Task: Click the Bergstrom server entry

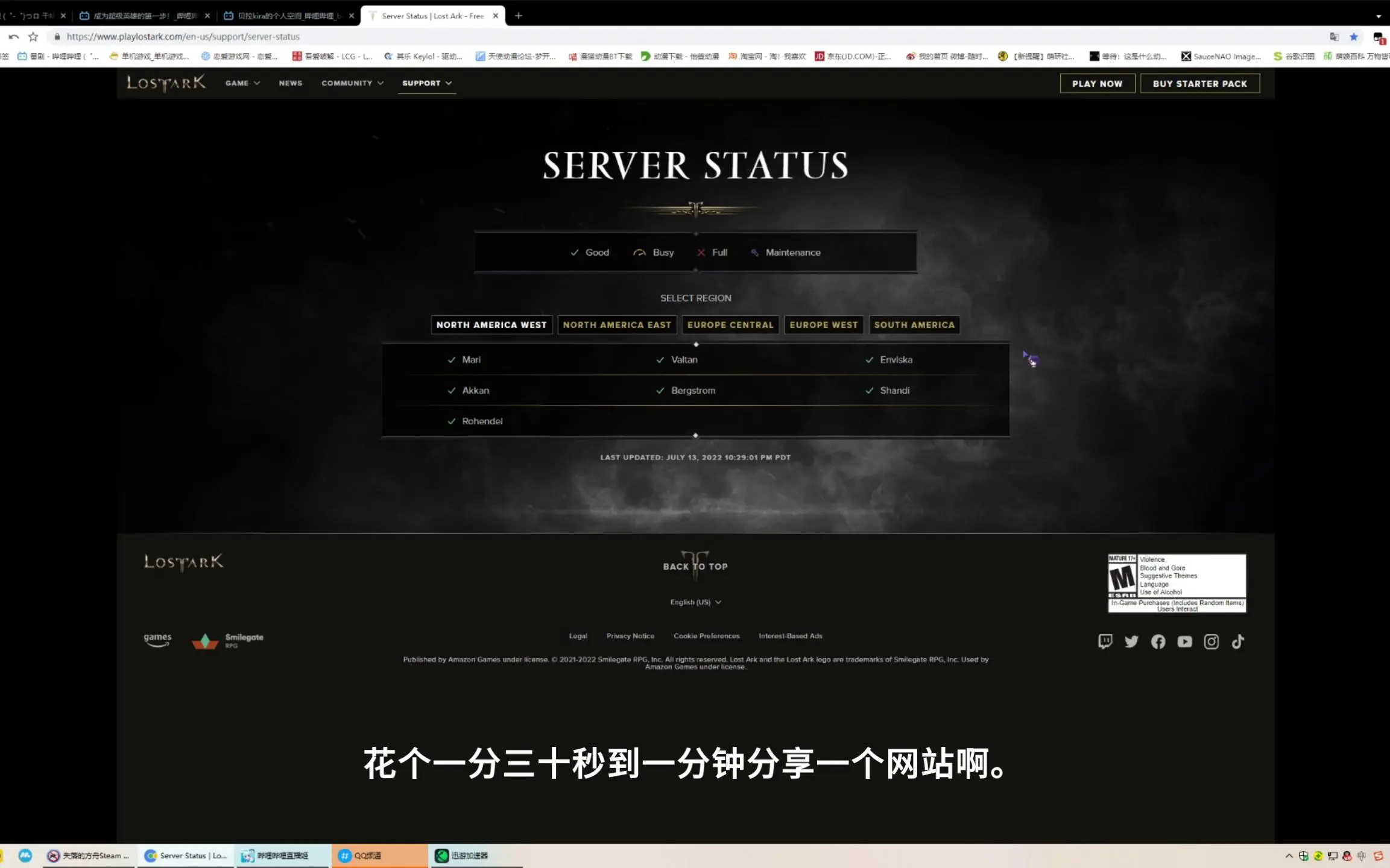Action: coord(686,391)
